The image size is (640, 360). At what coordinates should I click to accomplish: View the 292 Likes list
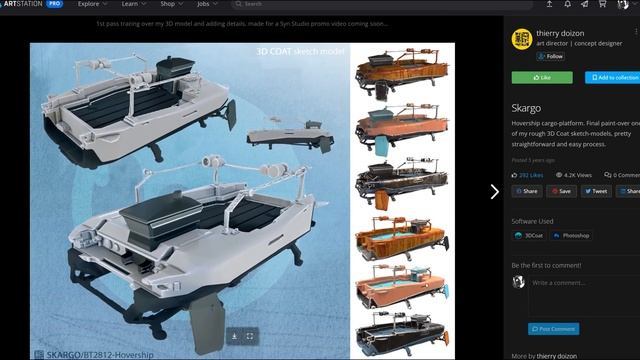(x=531, y=175)
